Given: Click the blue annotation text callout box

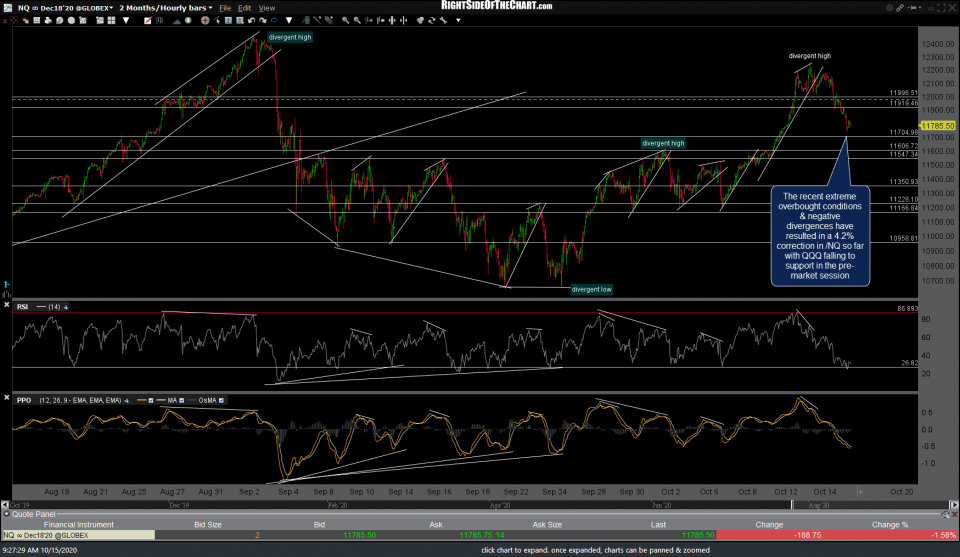Looking at the screenshot, I should pos(820,236).
